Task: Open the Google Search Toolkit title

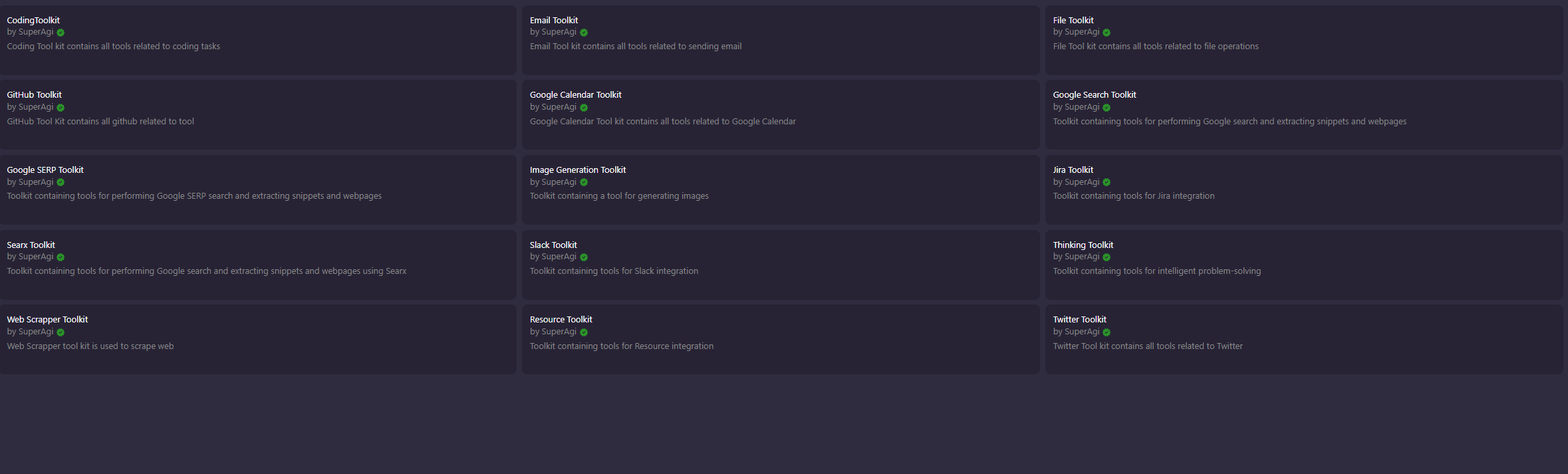Action: [x=1095, y=95]
